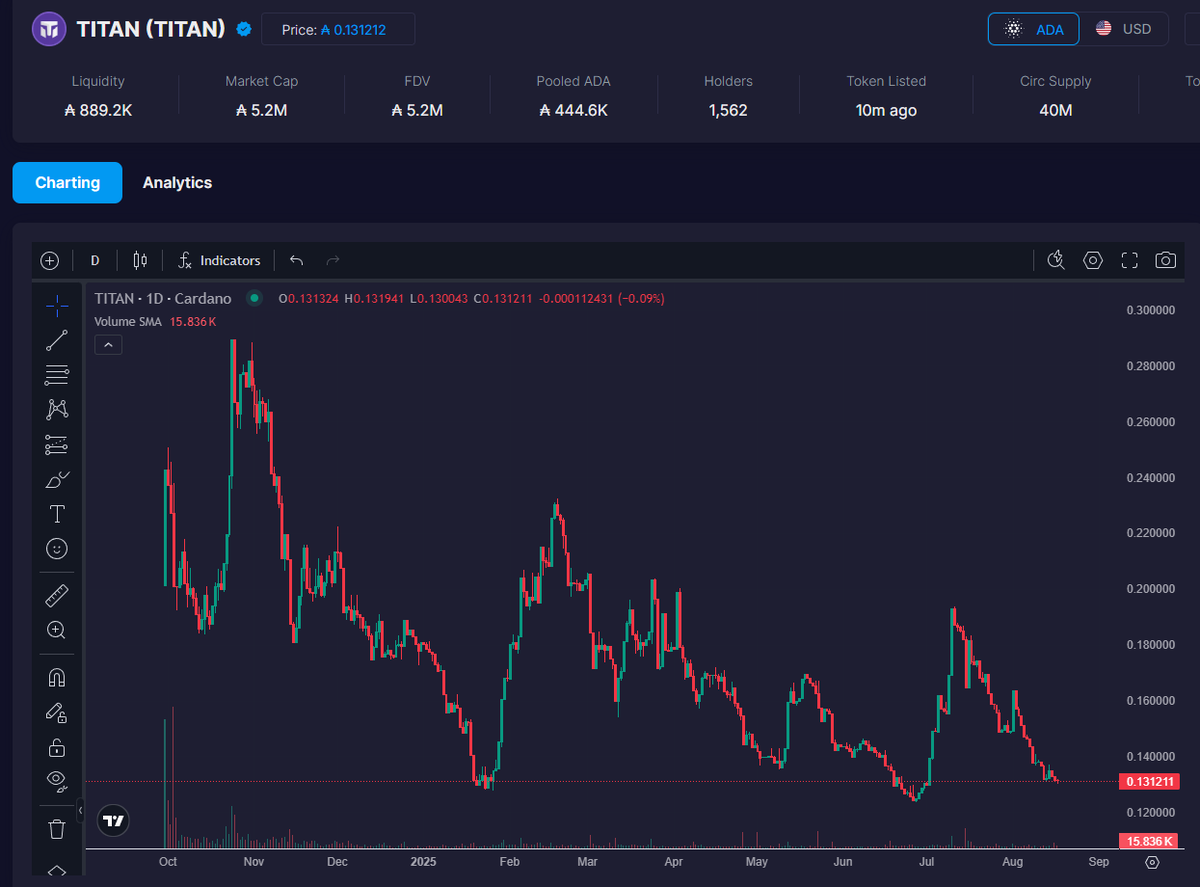Click the verified badge next to TITAN
Screen dimensions: 1200x887
click(243, 29)
